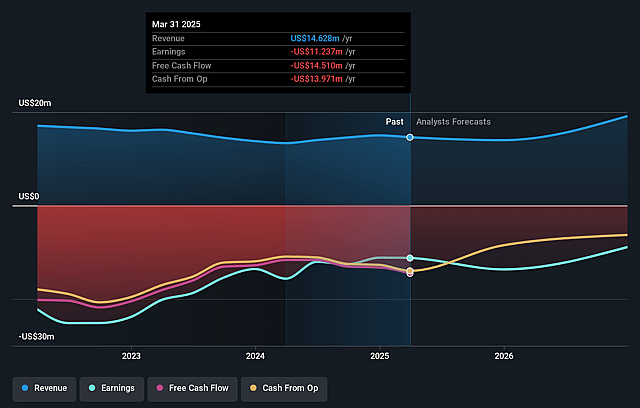
Task: Click the Past label
Action: [x=394, y=122]
